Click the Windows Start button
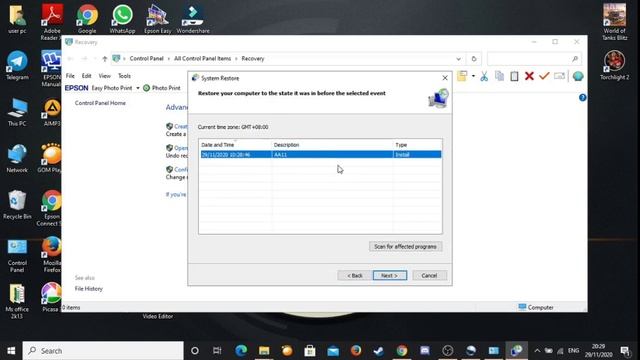 tap(11, 351)
